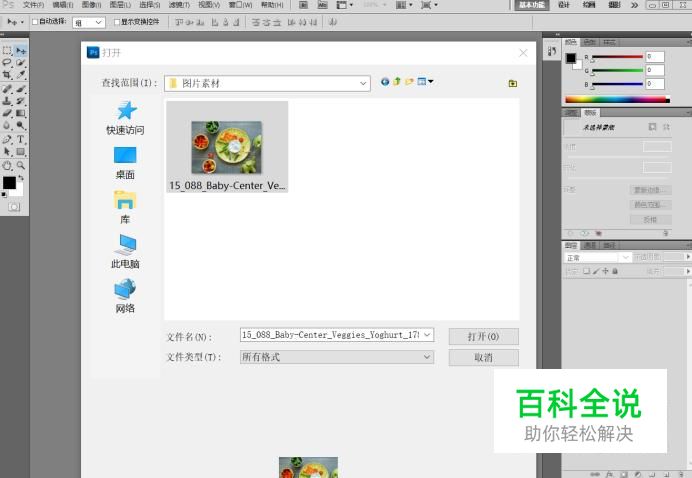Open the arrange documents dropdown
Image resolution: width=692 pixels, height=478 pixels.
[x=404, y=5]
